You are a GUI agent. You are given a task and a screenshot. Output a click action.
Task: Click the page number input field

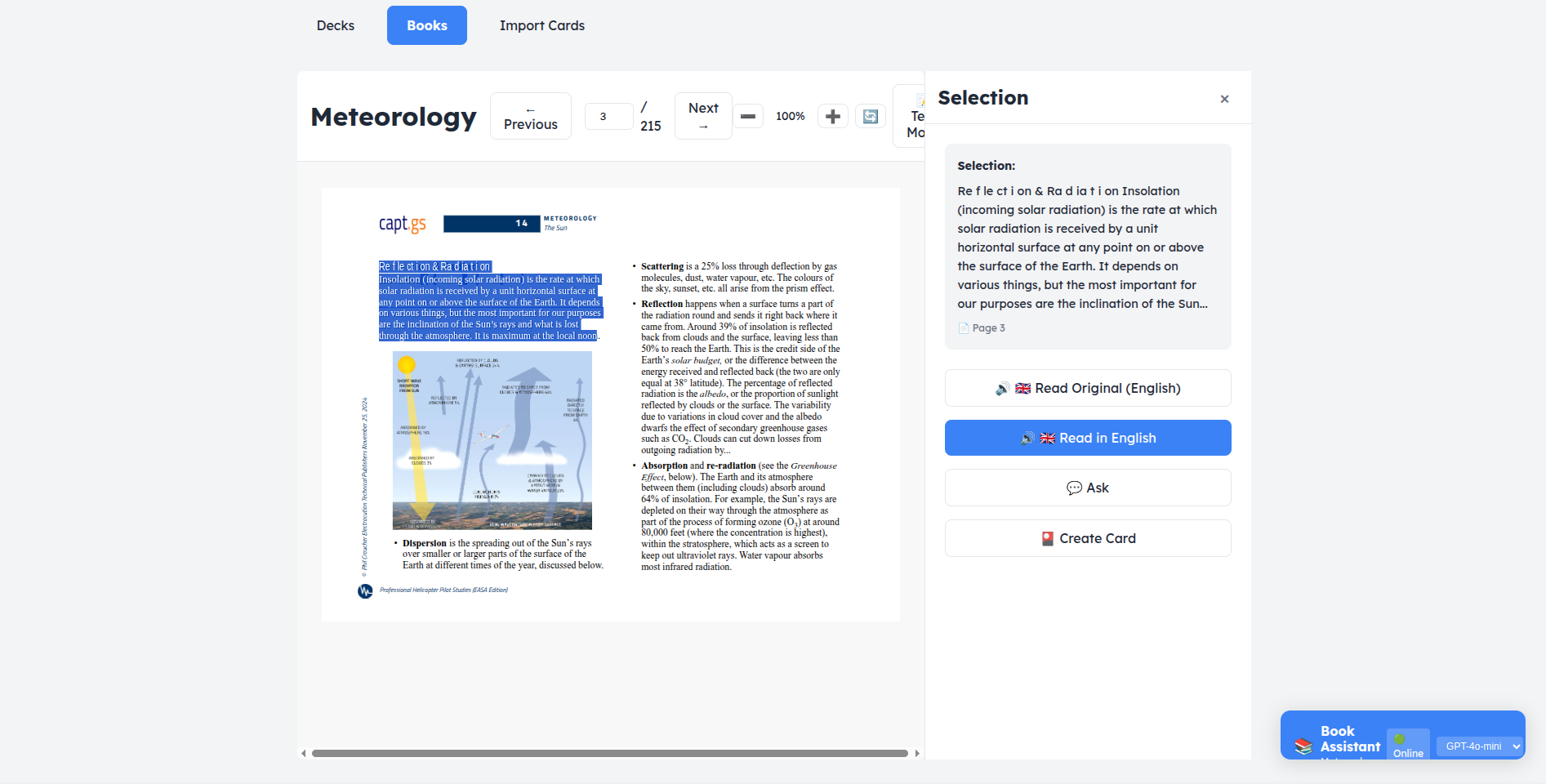pos(608,117)
